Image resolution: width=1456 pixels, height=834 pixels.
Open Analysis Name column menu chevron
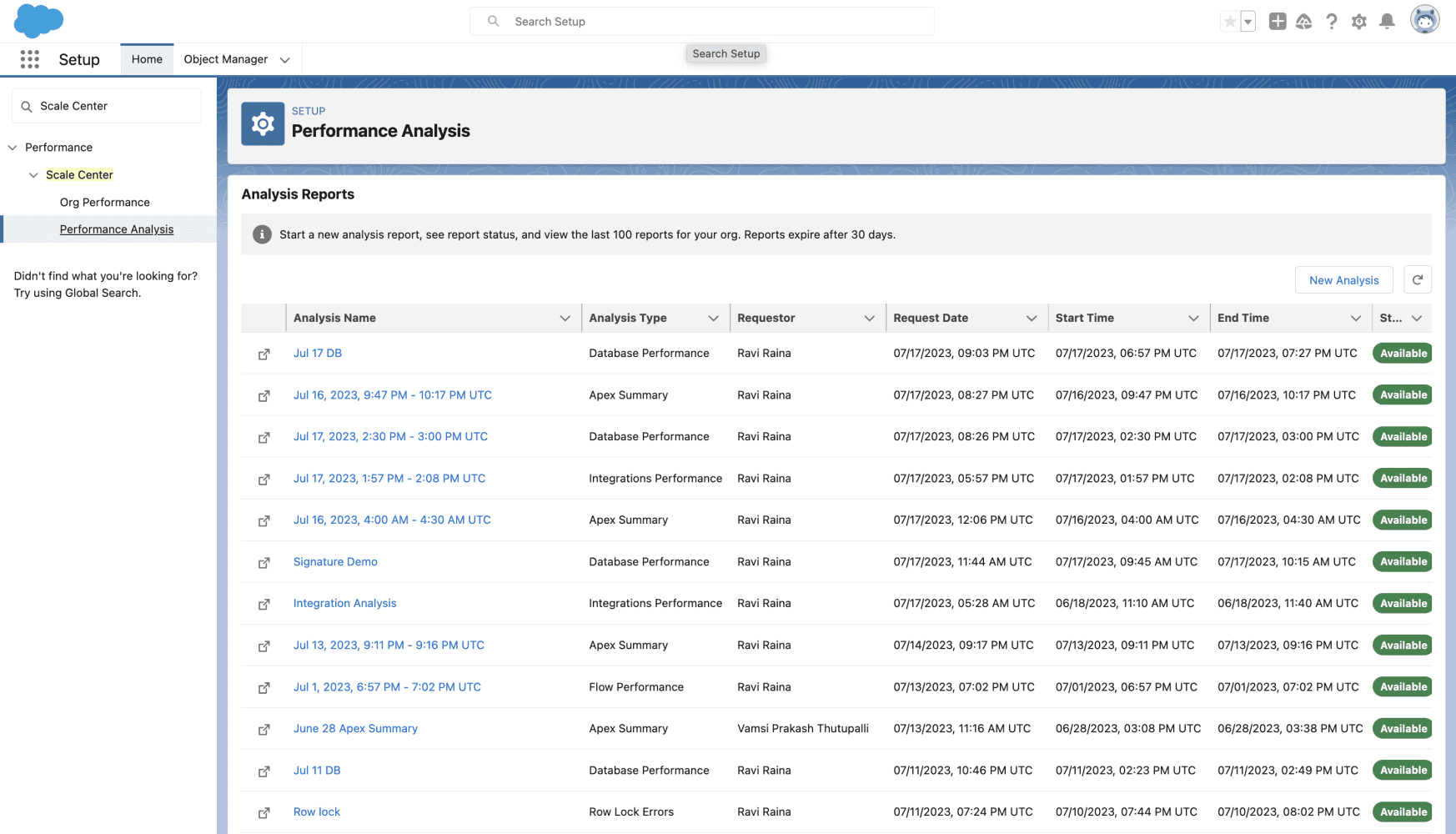565,318
